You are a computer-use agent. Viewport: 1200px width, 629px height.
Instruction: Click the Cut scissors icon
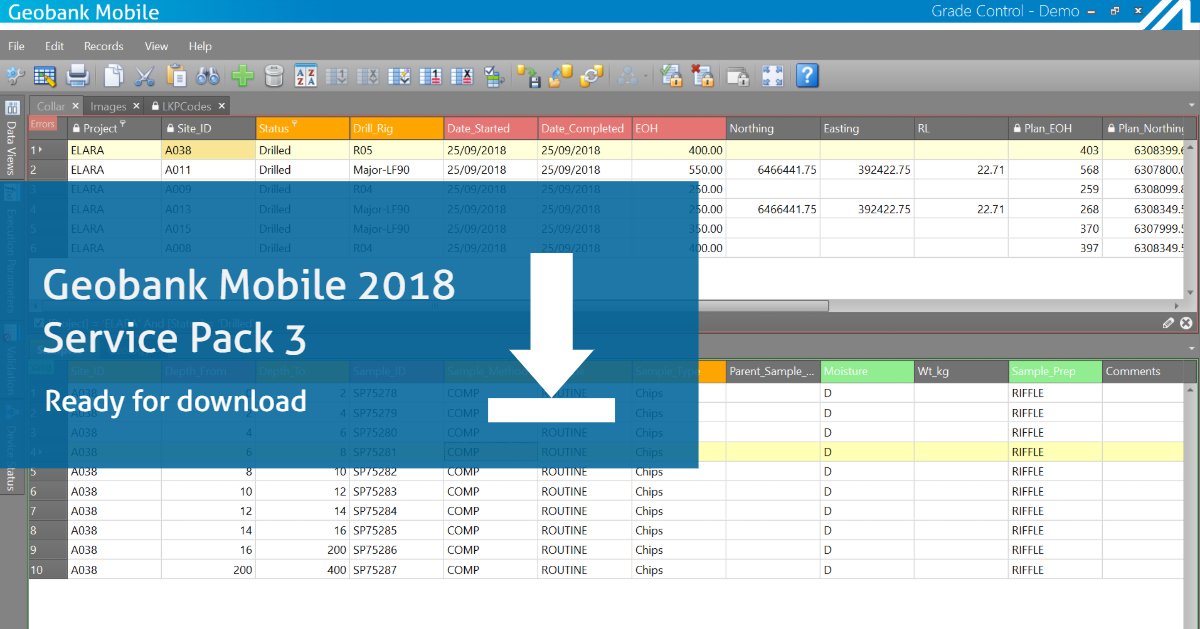coord(145,75)
